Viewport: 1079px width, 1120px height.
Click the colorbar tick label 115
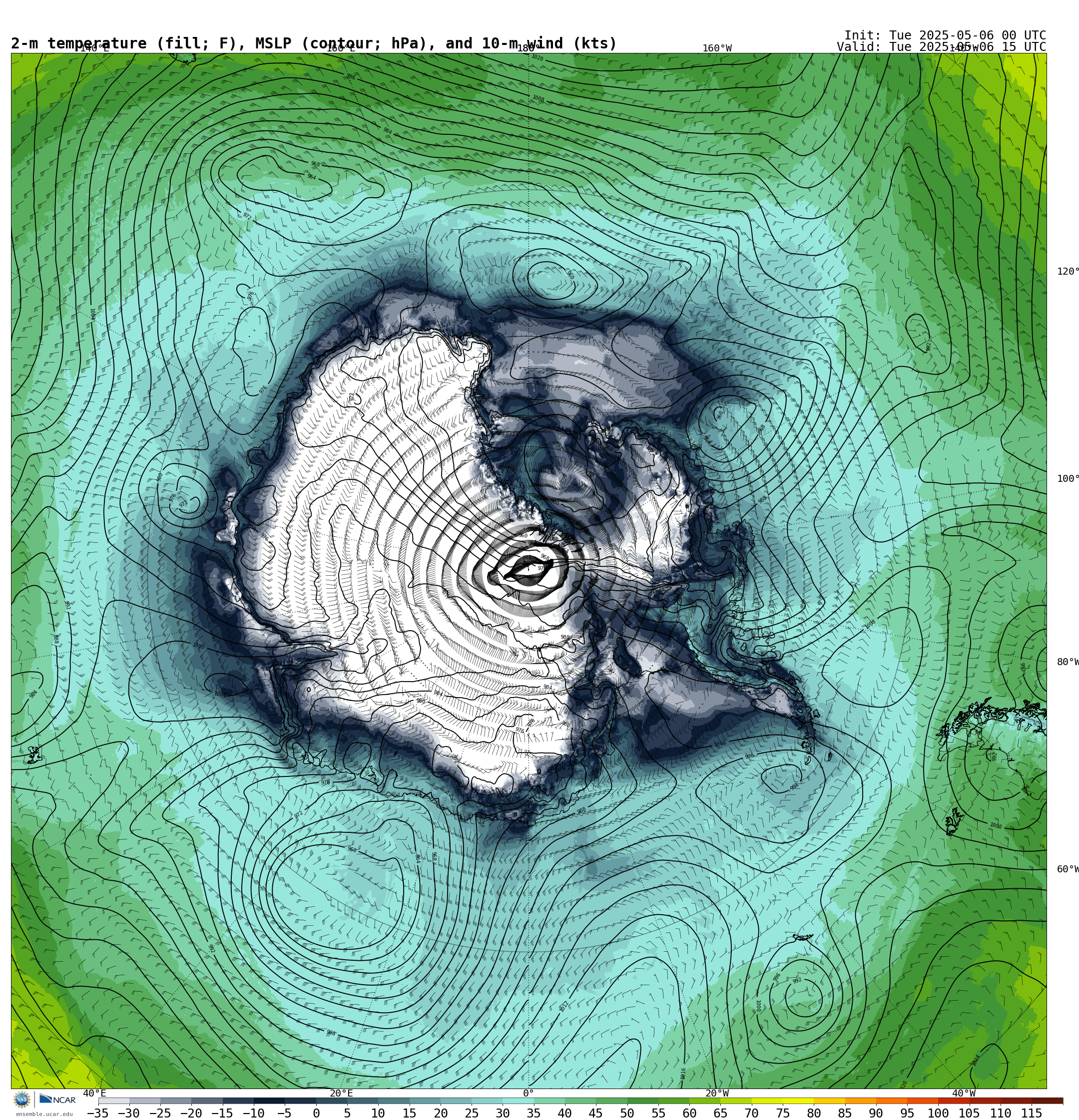point(1032,1113)
